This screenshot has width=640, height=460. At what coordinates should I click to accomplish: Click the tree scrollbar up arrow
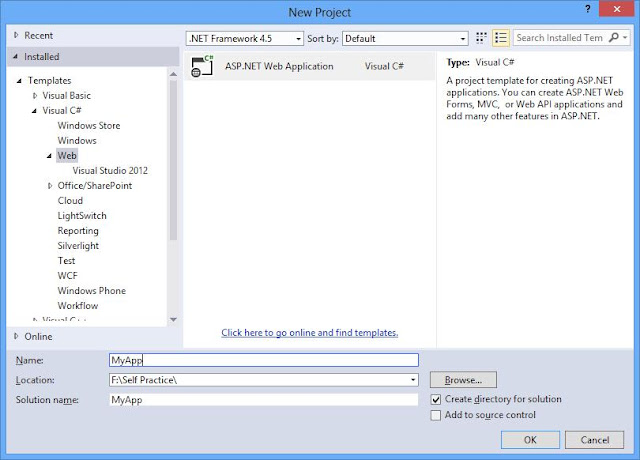point(173,74)
